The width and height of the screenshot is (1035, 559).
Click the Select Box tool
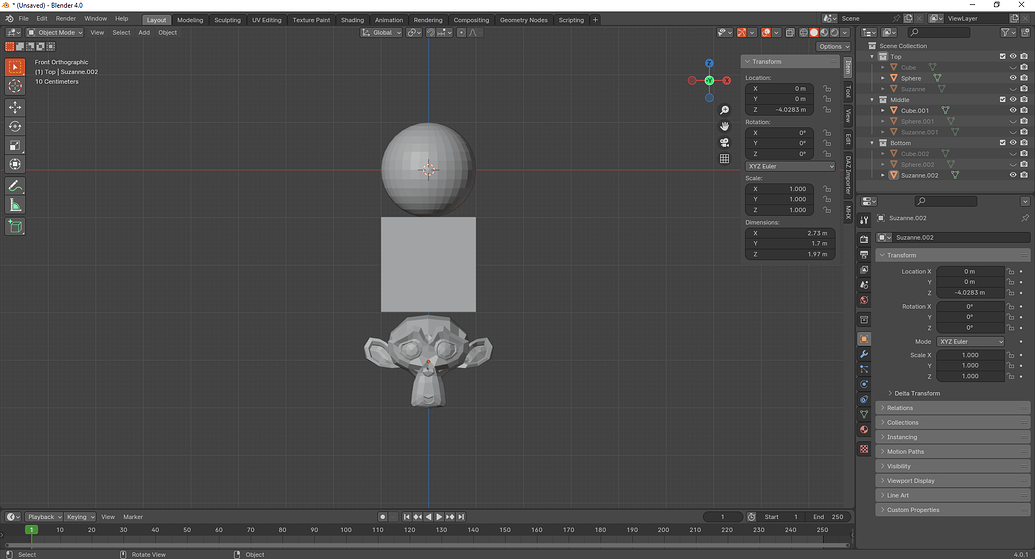tap(15, 67)
